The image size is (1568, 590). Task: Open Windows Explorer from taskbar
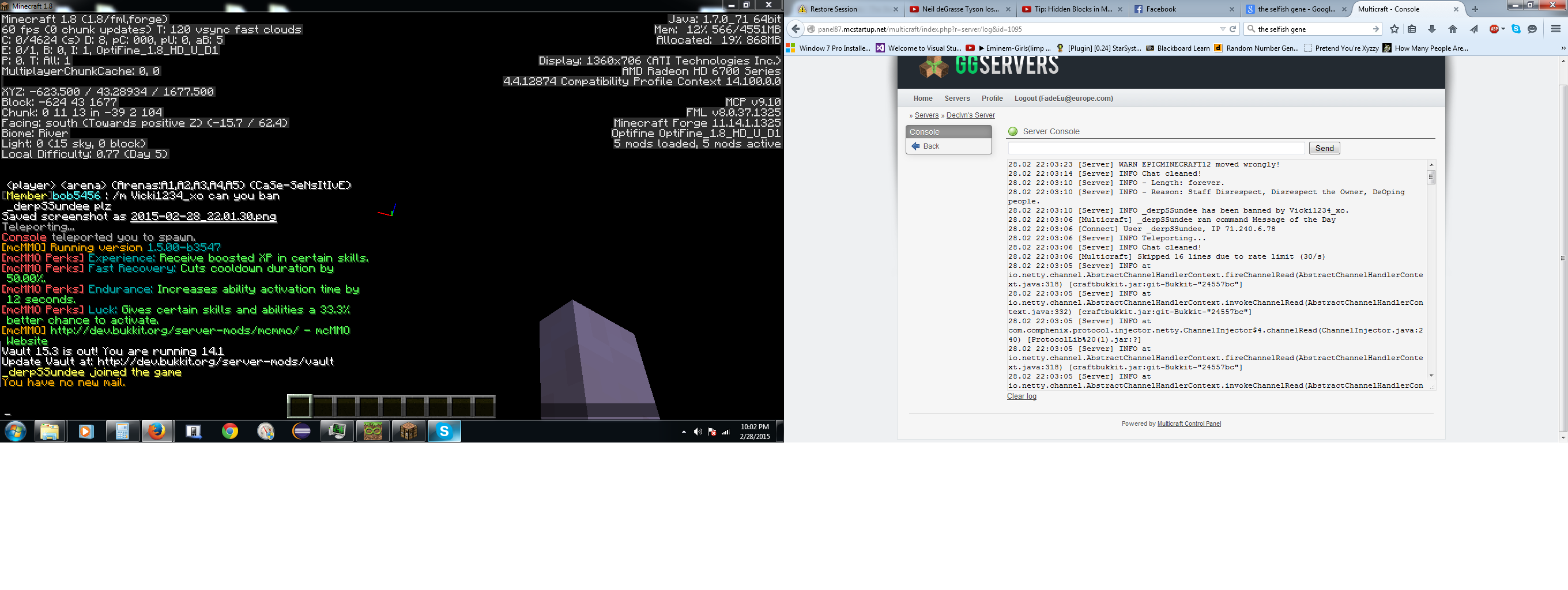(x=50, y=432)
